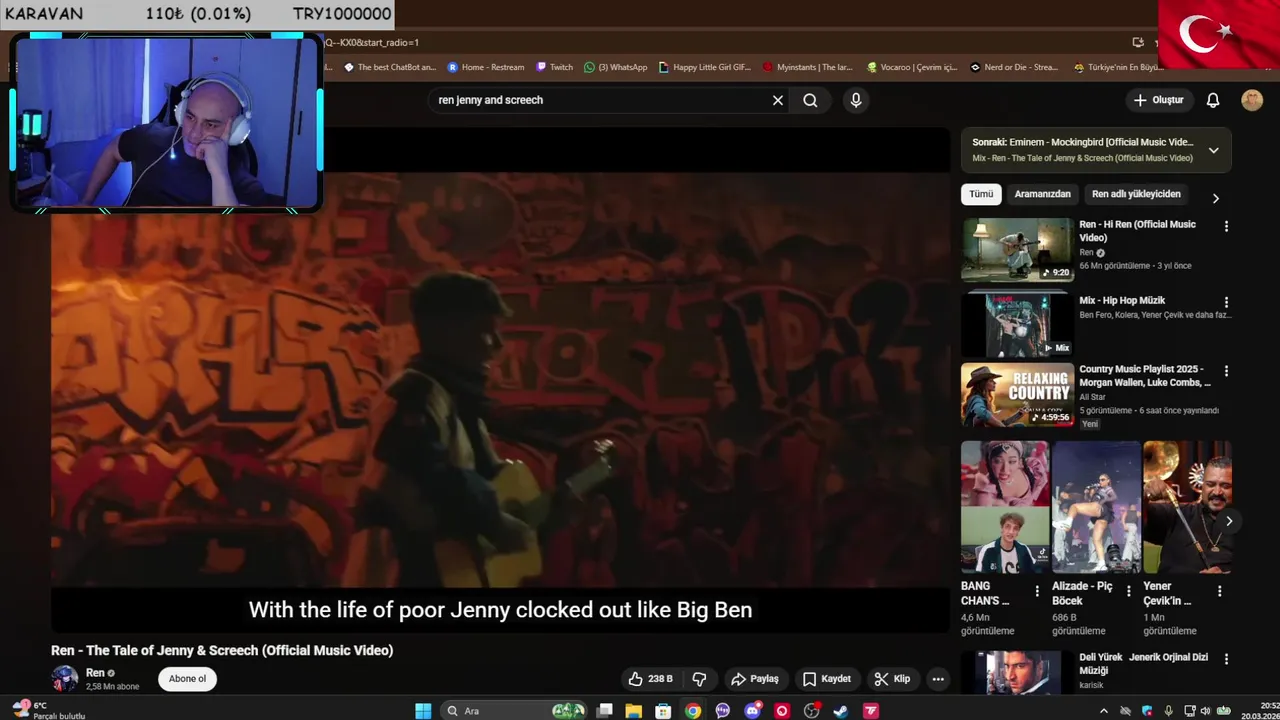Subscribe with the Abone ol button
The width and height of the screenshot is (1280, 720).
(187, 679)
